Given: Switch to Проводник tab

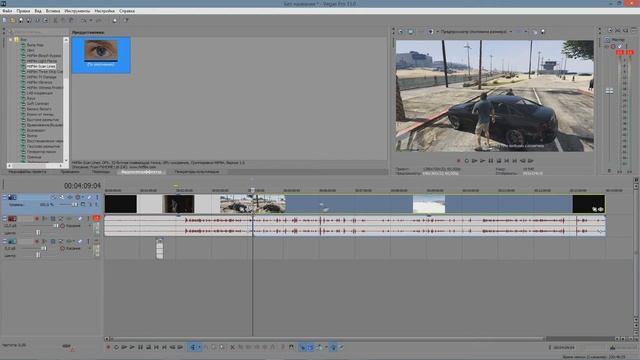Looking at the screenshot, I should (x=70, y=172).
